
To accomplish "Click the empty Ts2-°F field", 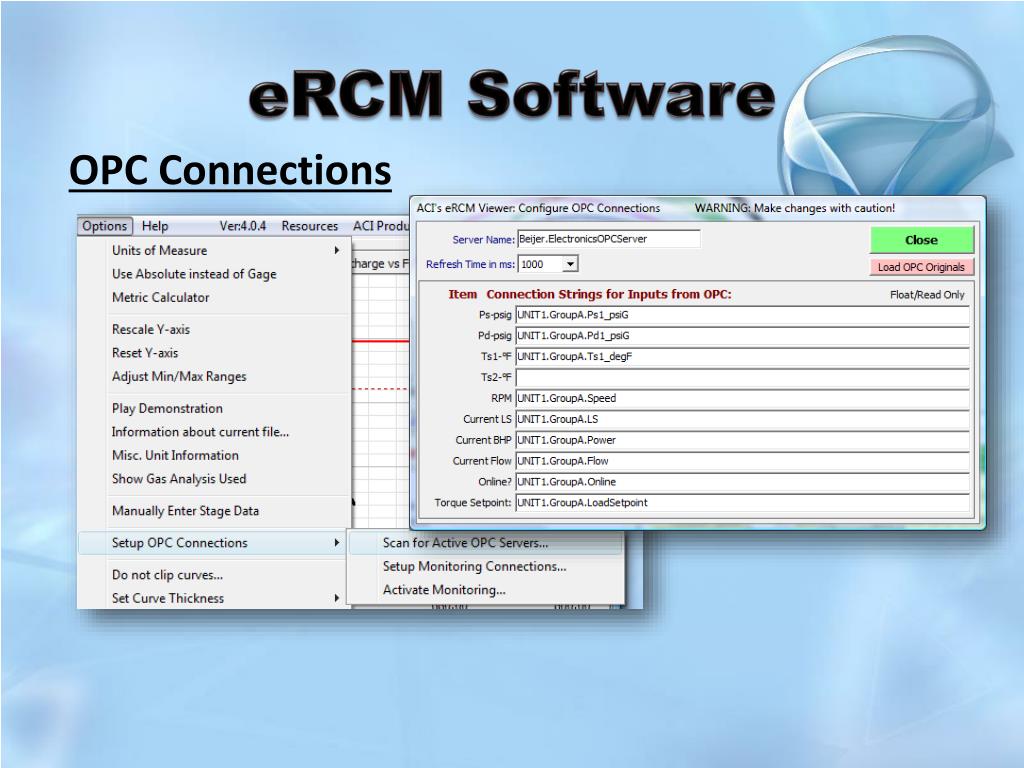I will (743, 377).
